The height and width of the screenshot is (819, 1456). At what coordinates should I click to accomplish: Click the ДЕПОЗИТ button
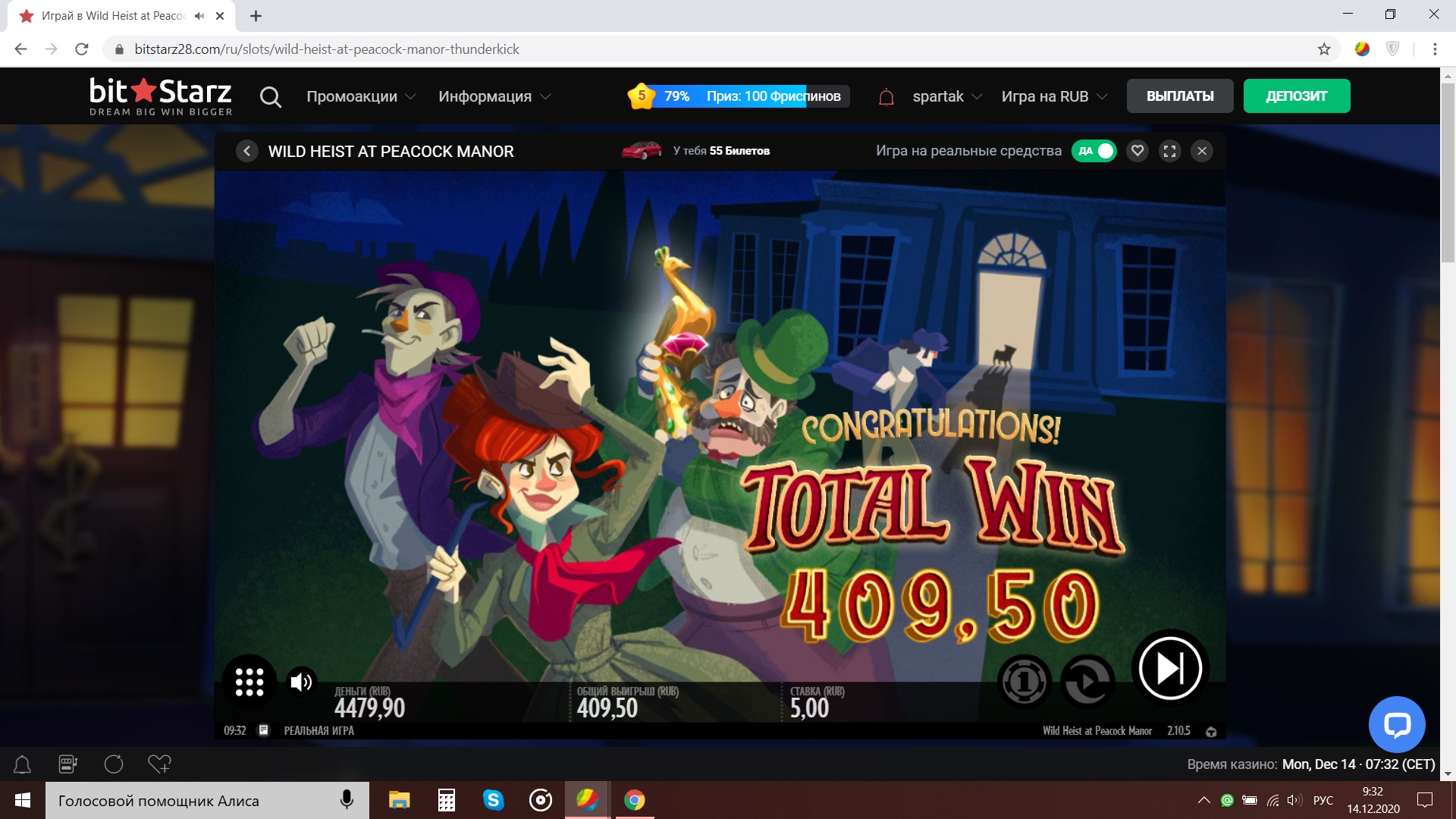(x=1297, y=96)
